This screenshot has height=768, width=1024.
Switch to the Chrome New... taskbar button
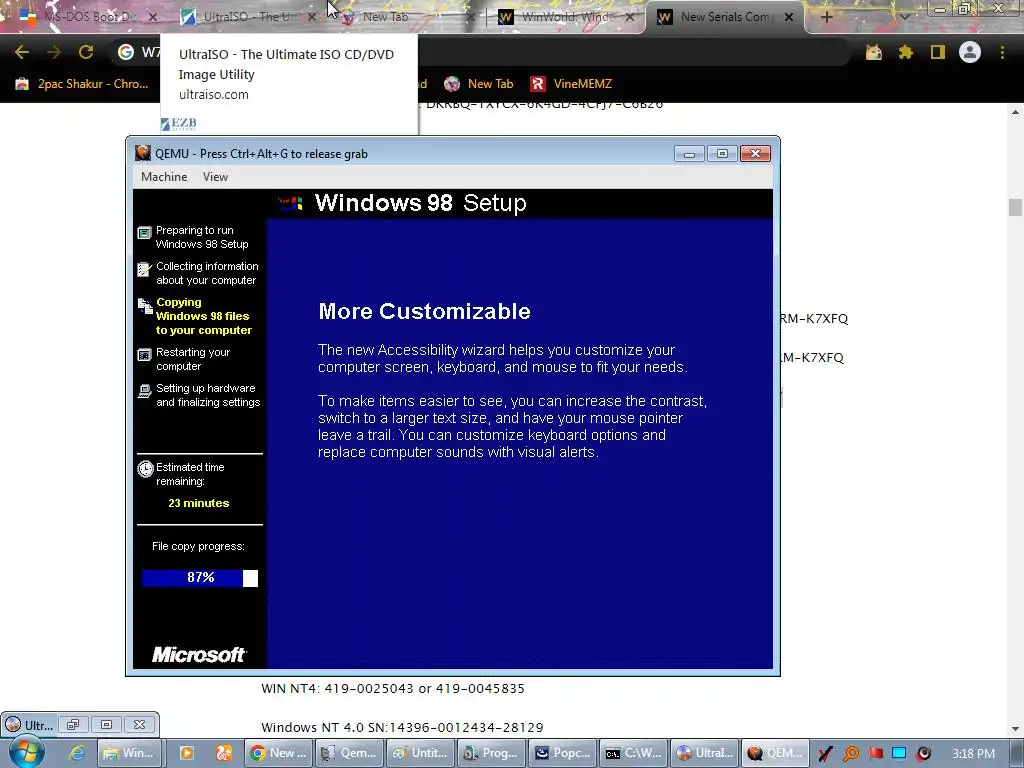click(x=279, y=753)
